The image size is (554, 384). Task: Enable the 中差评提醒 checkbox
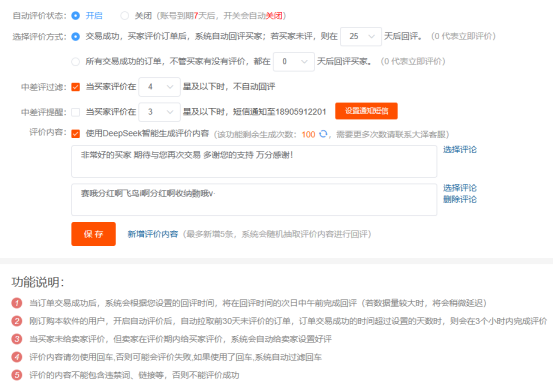[76, 112]
